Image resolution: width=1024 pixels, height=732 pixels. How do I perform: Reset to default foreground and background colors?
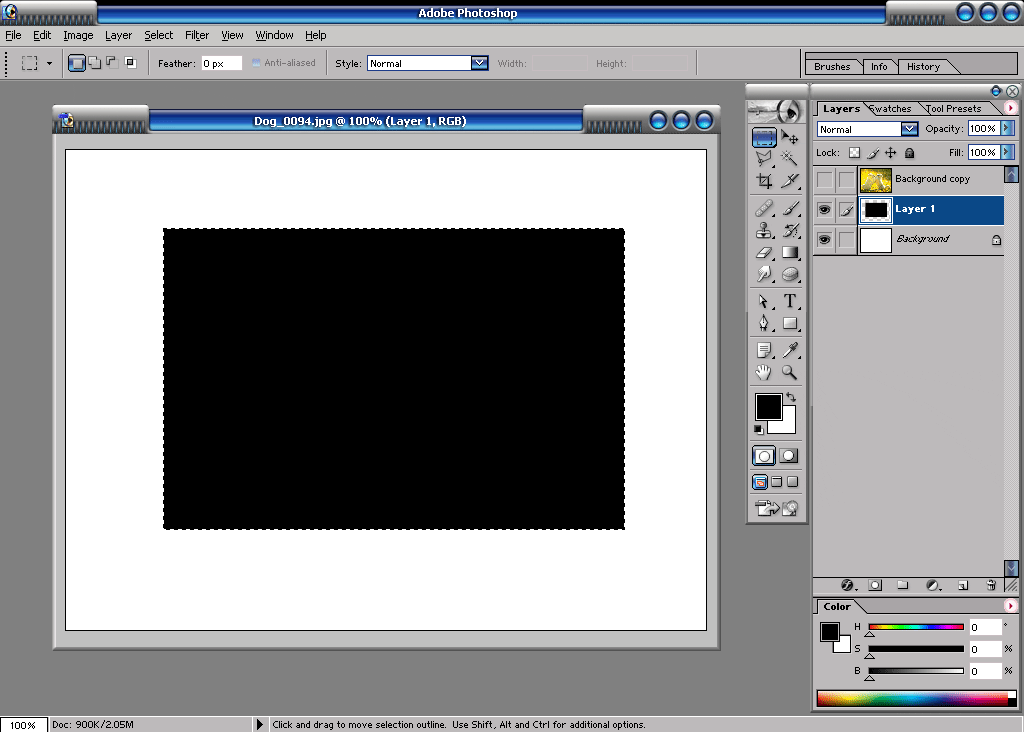tap(758, 429)
